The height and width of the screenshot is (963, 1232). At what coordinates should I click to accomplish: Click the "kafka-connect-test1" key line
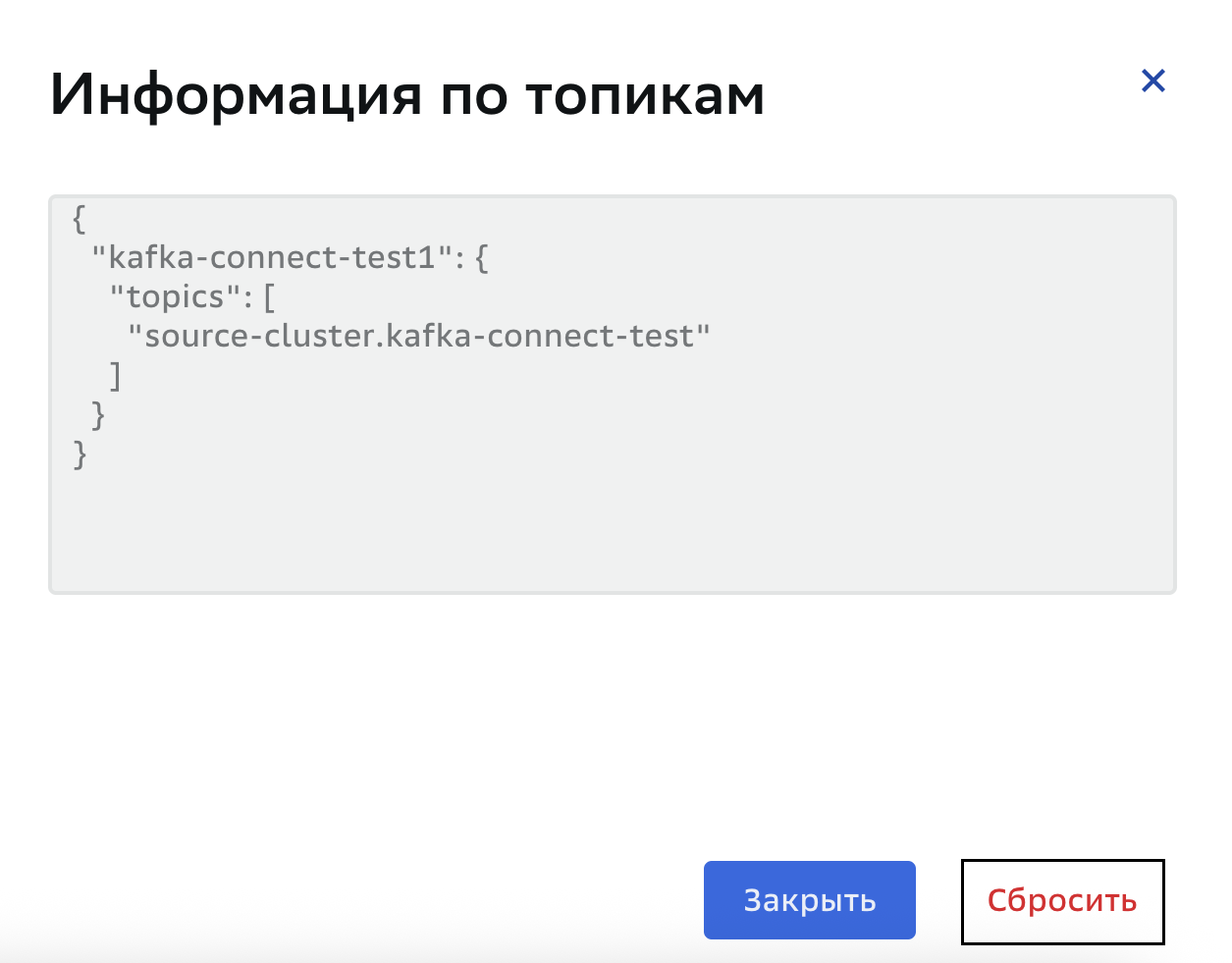tap(290, 257)
